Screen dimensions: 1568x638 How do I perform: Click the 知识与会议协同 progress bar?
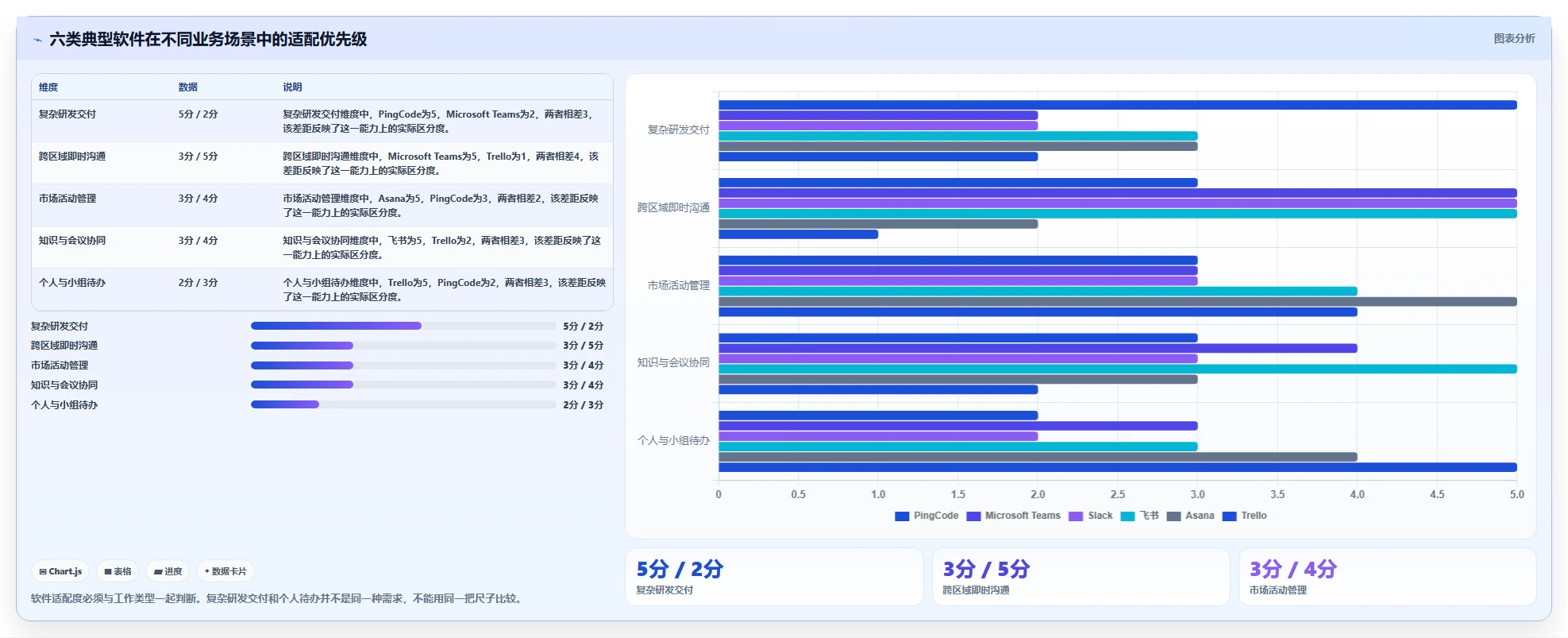[x=403, y=385]
